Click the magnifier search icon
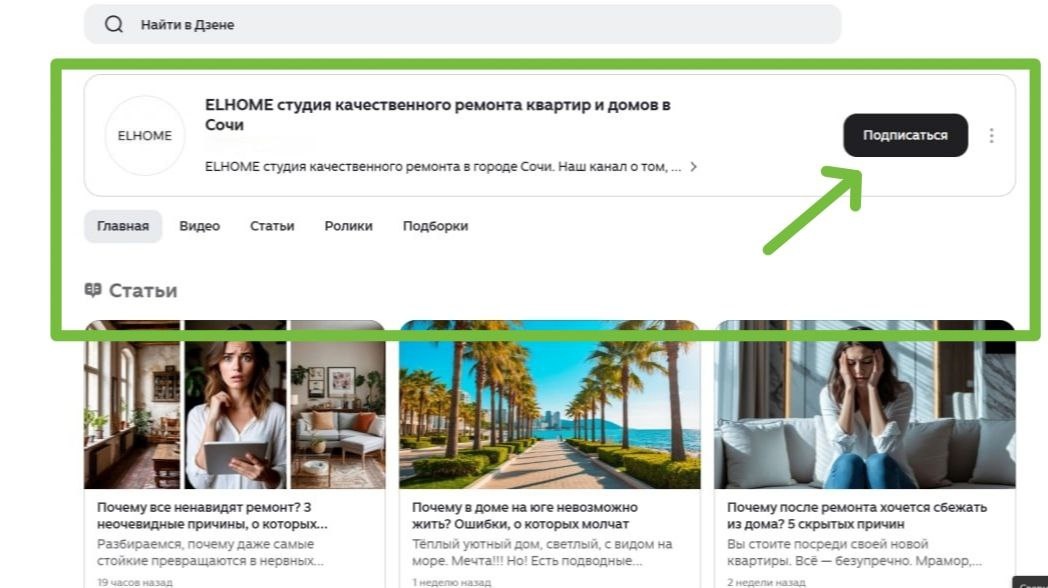Image resolution: width=1048 pixels, height=588 pixels. click(114, 25)
